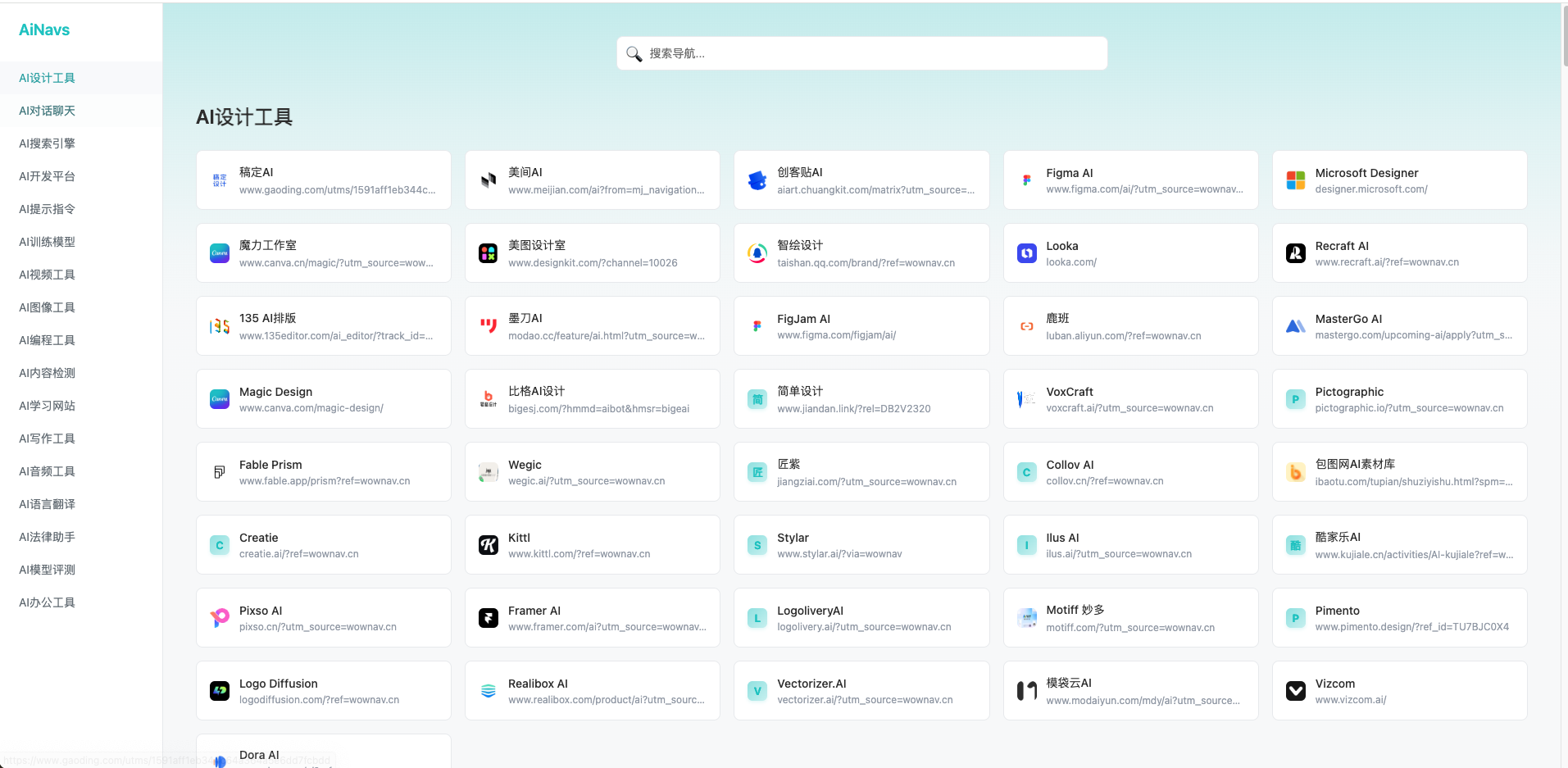
Task: Open AI学习网站 category
Action: [x=81, y=406]
